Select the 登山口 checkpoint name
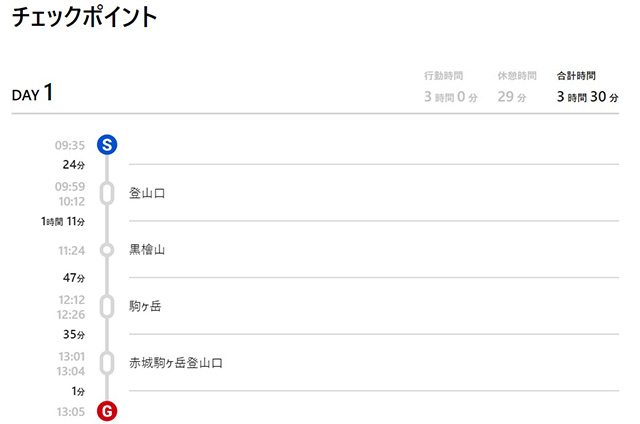The width and height of the screenshot is (640, 424). point(147,193)
